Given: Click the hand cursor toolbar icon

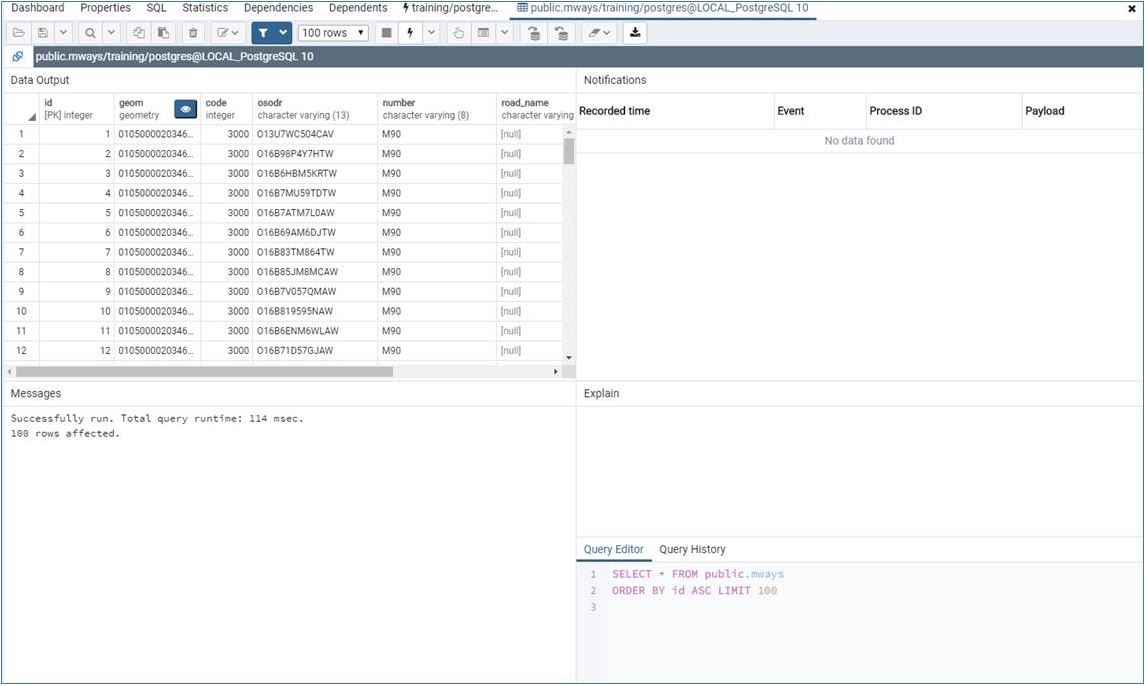Looking at the screenshot, I should click(x=458, y=33).
